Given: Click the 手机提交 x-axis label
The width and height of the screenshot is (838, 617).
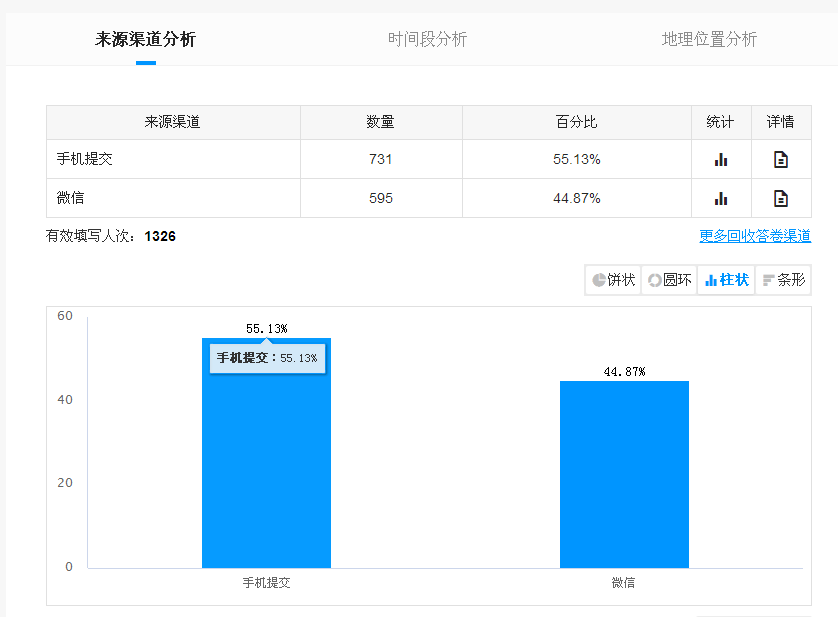Looking at the screenshot, I should (x=266, y=582).
